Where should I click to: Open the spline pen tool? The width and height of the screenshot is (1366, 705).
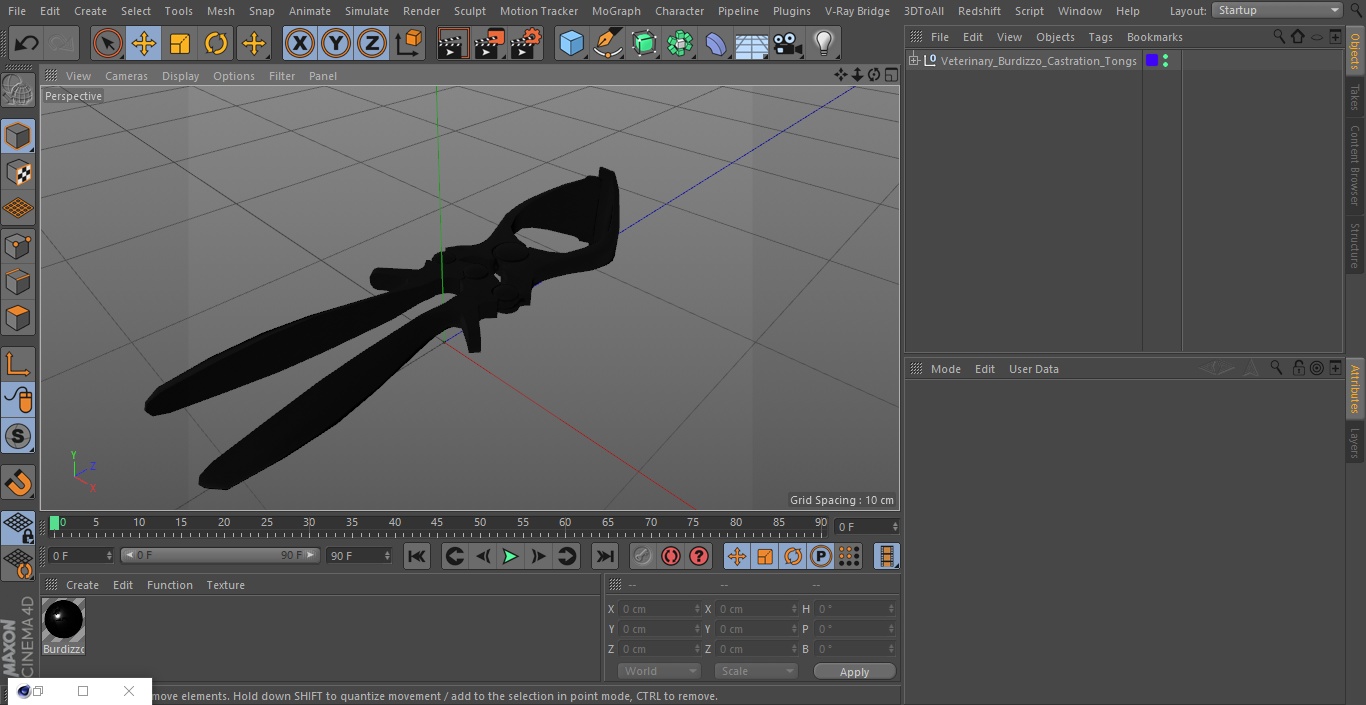[x=607, y=43]
